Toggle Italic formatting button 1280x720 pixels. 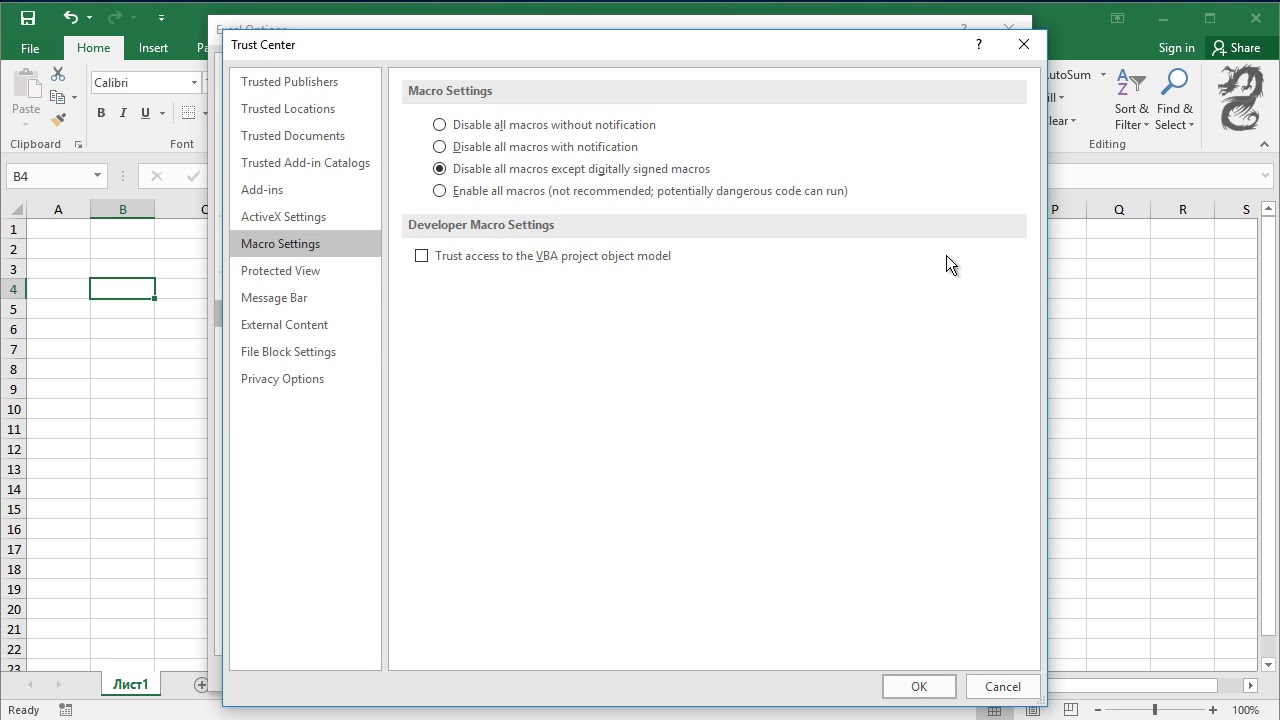pyautogui.click(x=123, y=113)
